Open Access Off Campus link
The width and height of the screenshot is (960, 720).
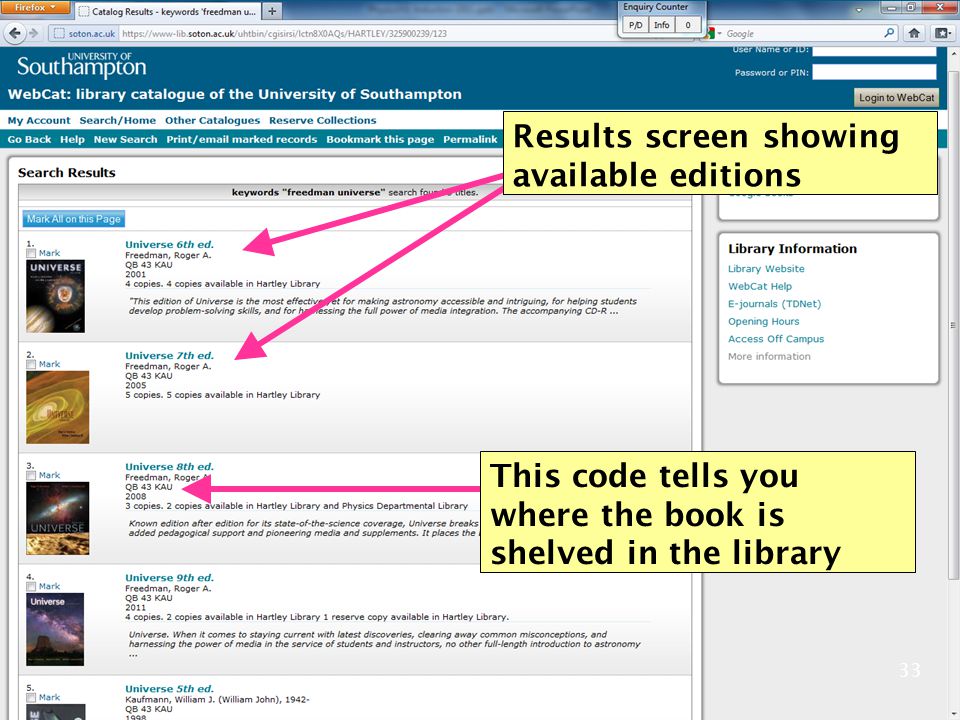pyautogui.click(x=776, y=339)
